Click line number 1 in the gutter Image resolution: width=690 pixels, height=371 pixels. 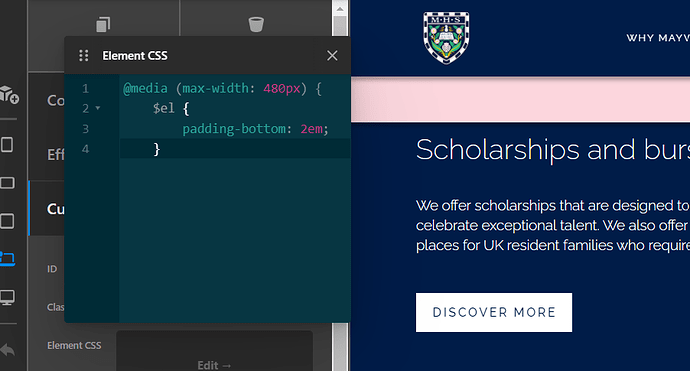point(85,88)
